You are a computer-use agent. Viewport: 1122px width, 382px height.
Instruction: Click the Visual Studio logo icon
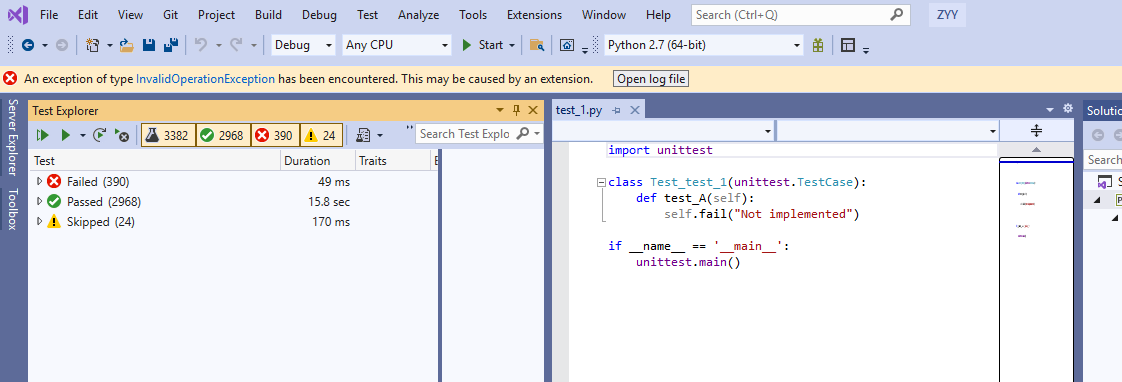tap(18, 14)
